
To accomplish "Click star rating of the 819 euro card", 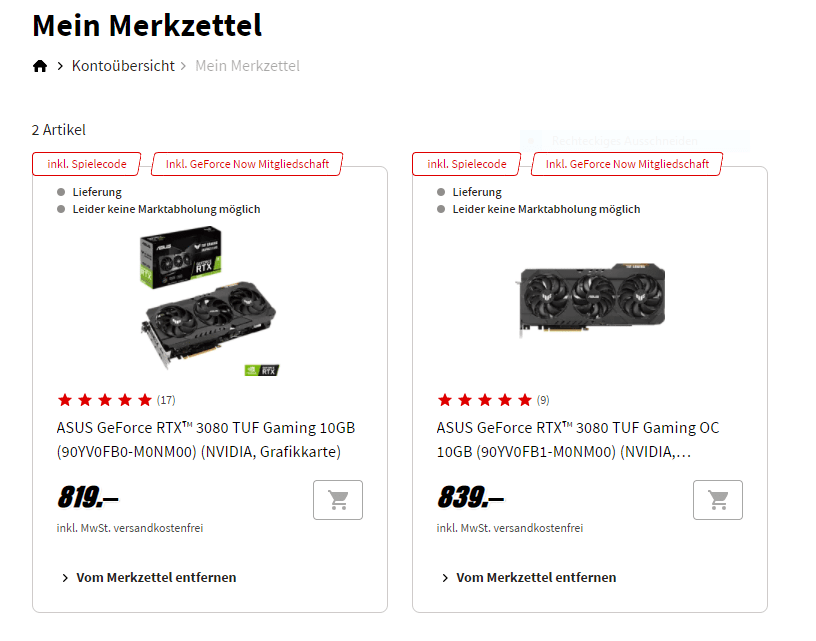I will (105, 400).
